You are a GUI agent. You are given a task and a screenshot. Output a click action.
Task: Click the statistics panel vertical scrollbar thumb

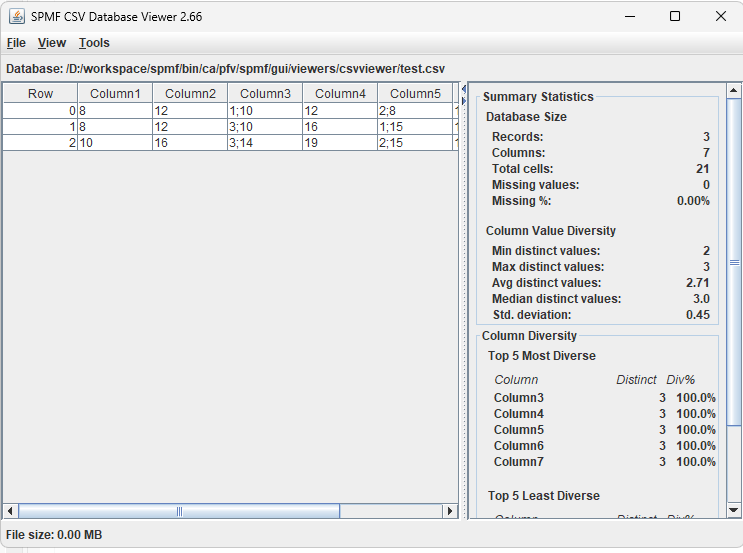734,262
